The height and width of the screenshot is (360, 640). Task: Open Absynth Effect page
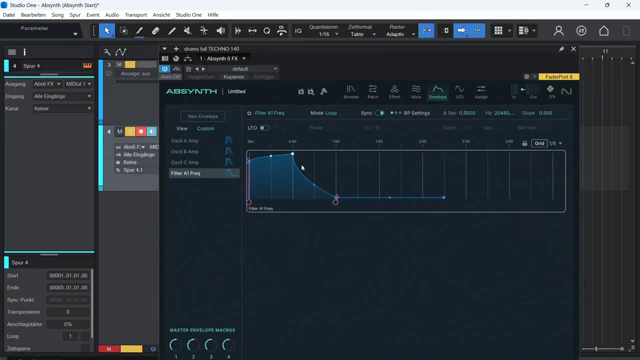coord(394,92)
